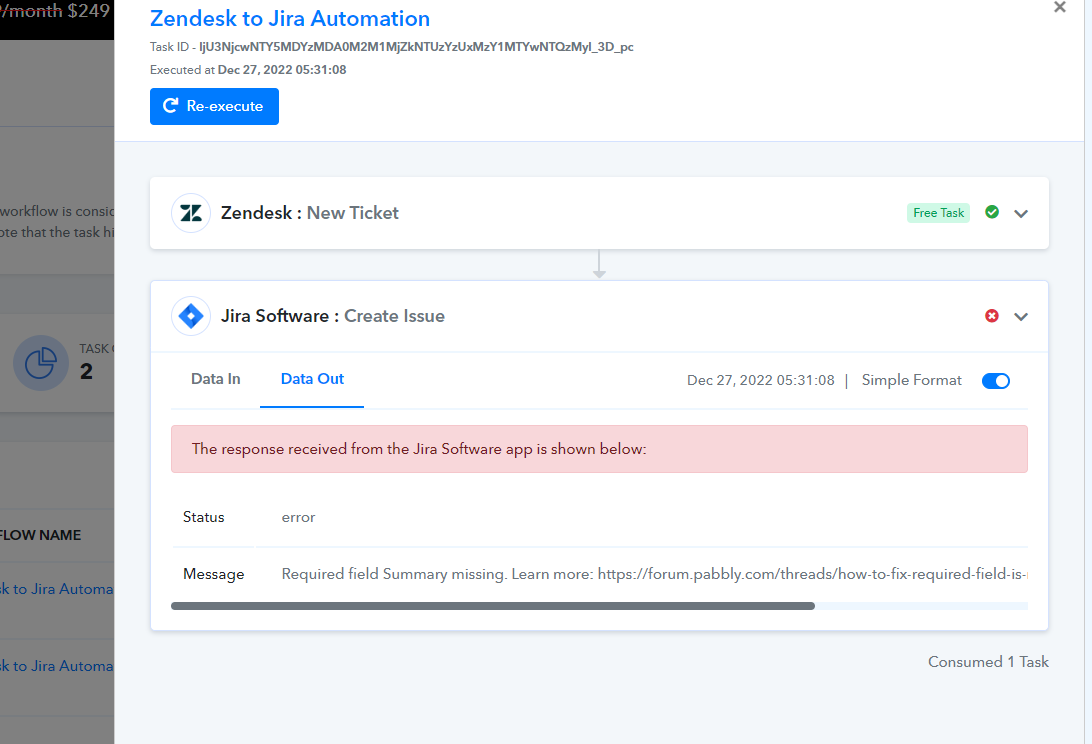Viewport: 1092px width, 744px height.
Task: Click the Executed at timestamp text
Action: [x=248, y=70]
